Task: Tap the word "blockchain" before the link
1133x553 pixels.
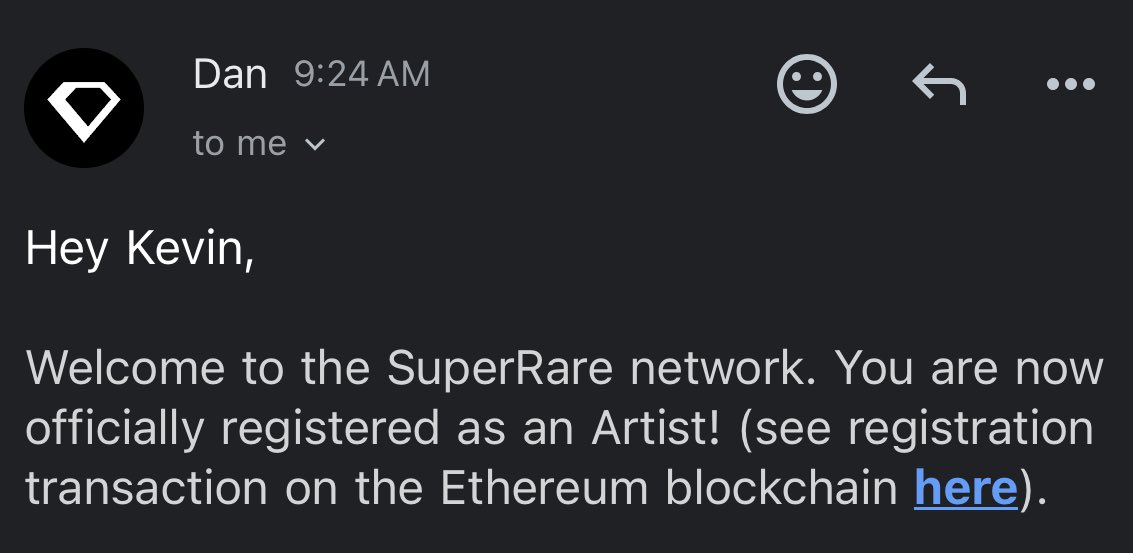Action: [781, 487]
